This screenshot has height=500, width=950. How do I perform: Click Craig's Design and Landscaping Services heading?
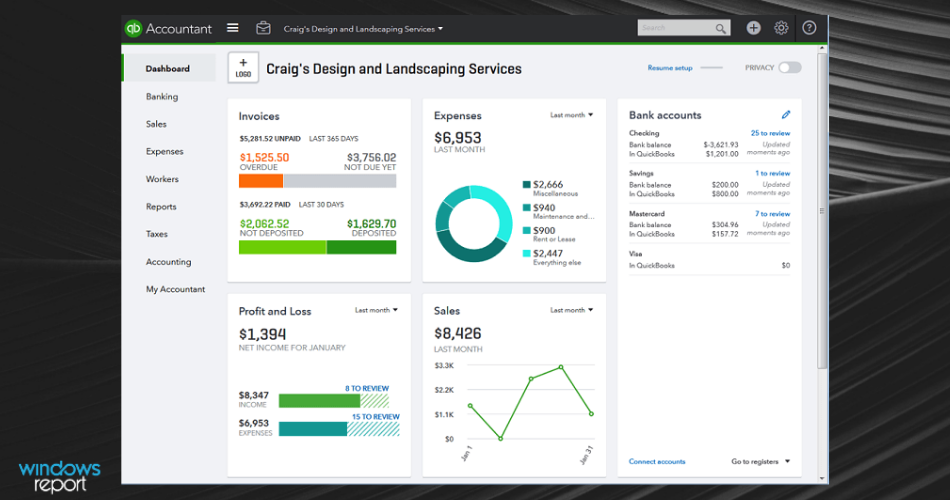coord(394,69)
